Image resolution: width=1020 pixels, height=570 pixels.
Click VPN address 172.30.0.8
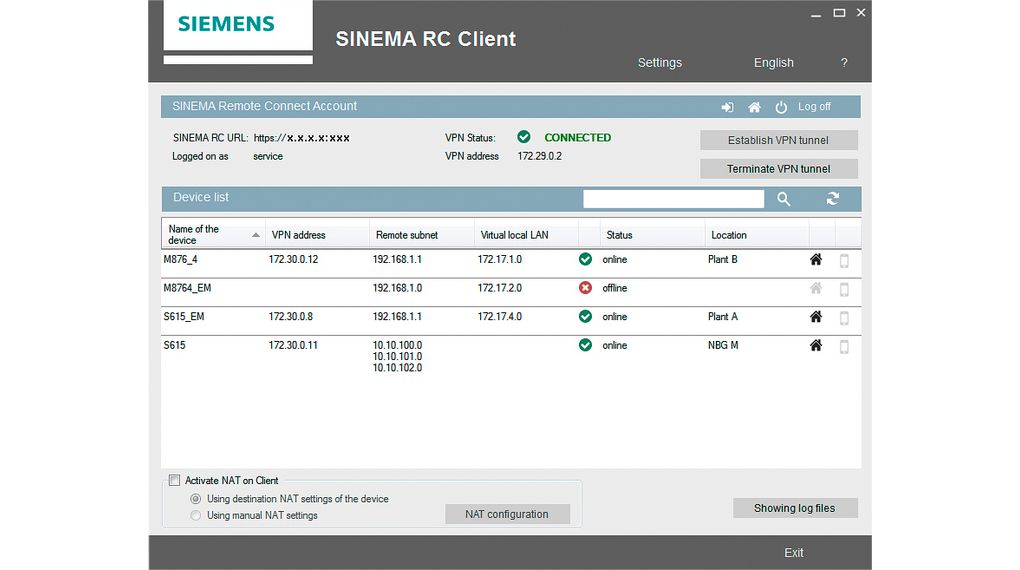click(x=291, y=316)
